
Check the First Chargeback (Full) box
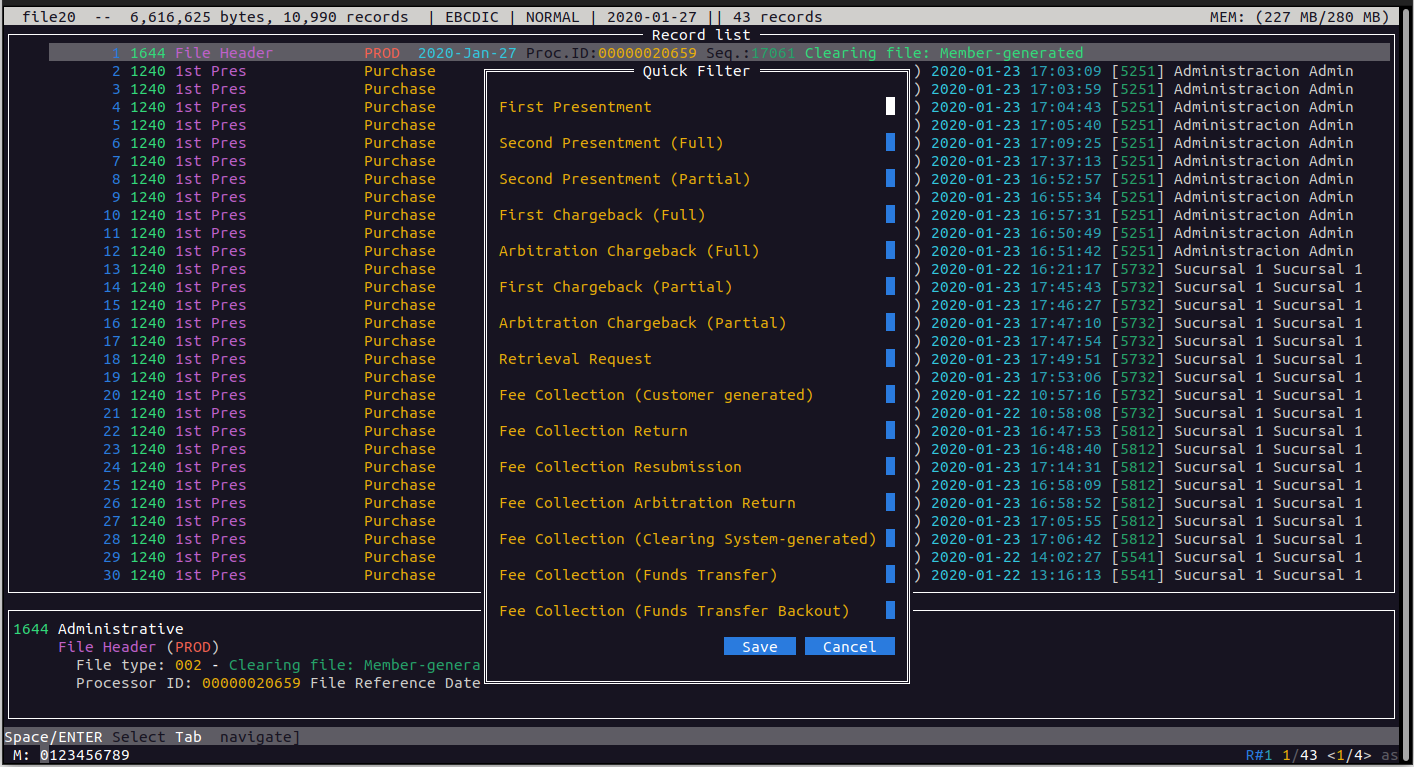[890, 215]
